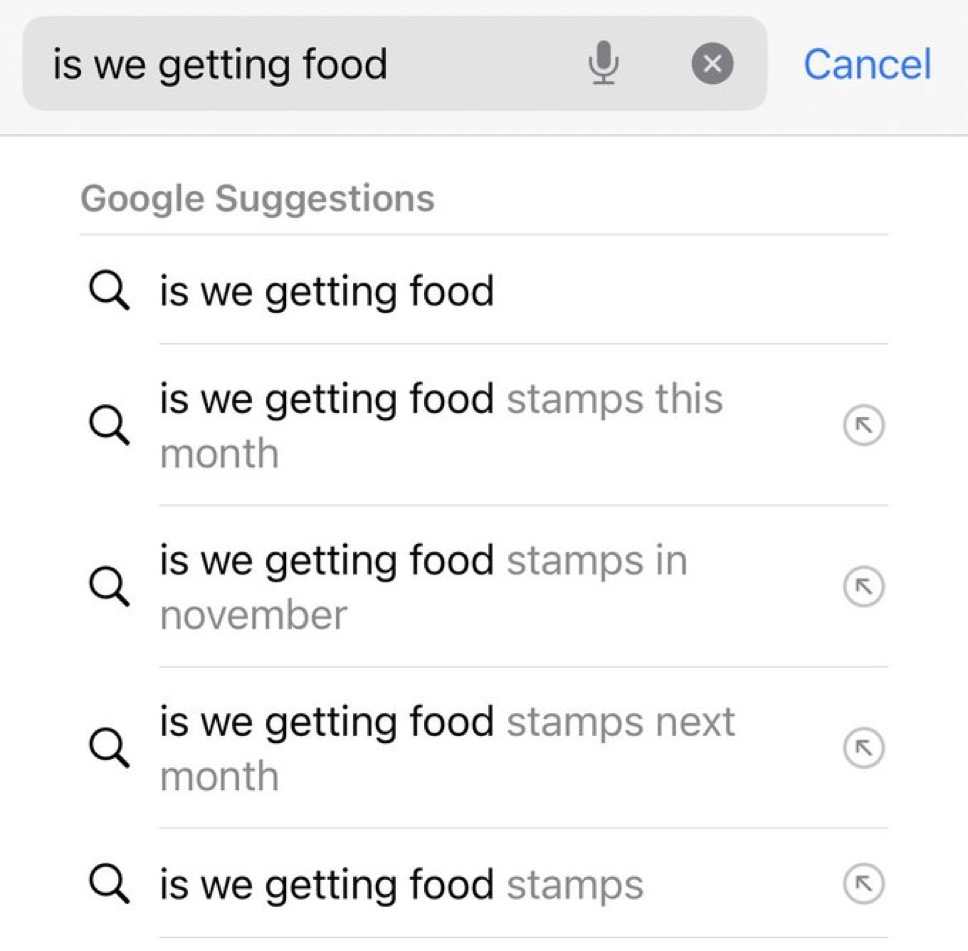Open the 'food stamps next month' suggestion
This screenshot has height=951, width=968.
tap(446, 748)
